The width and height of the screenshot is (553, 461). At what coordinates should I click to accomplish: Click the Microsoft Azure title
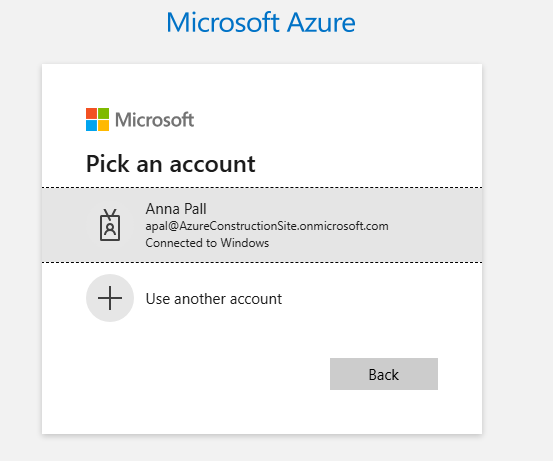261,23
